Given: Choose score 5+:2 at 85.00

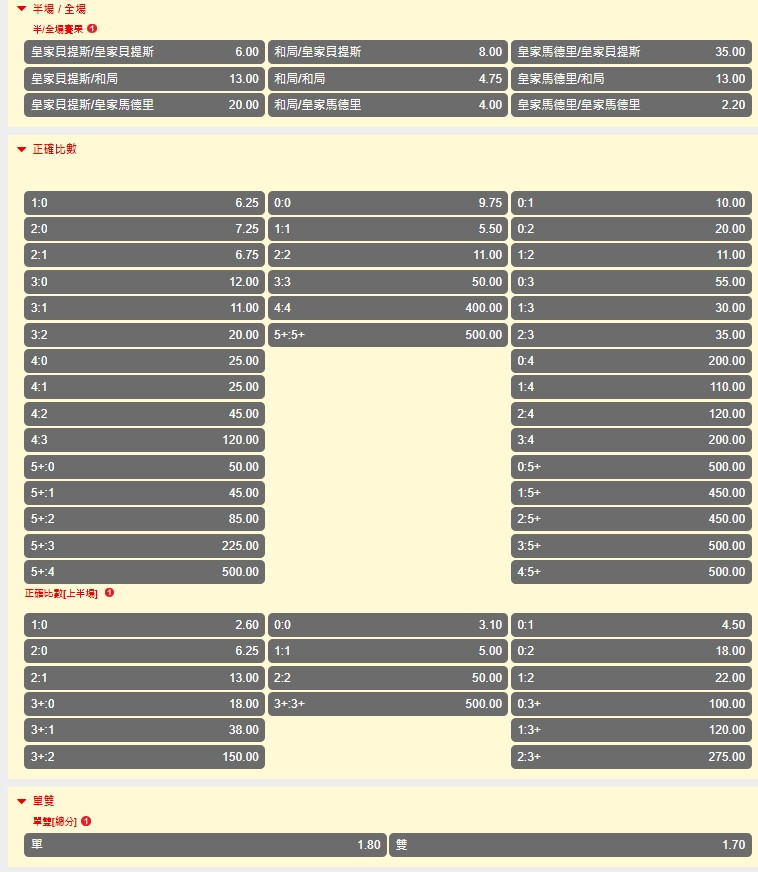Looking at the screenshot, I should point(144,518).
